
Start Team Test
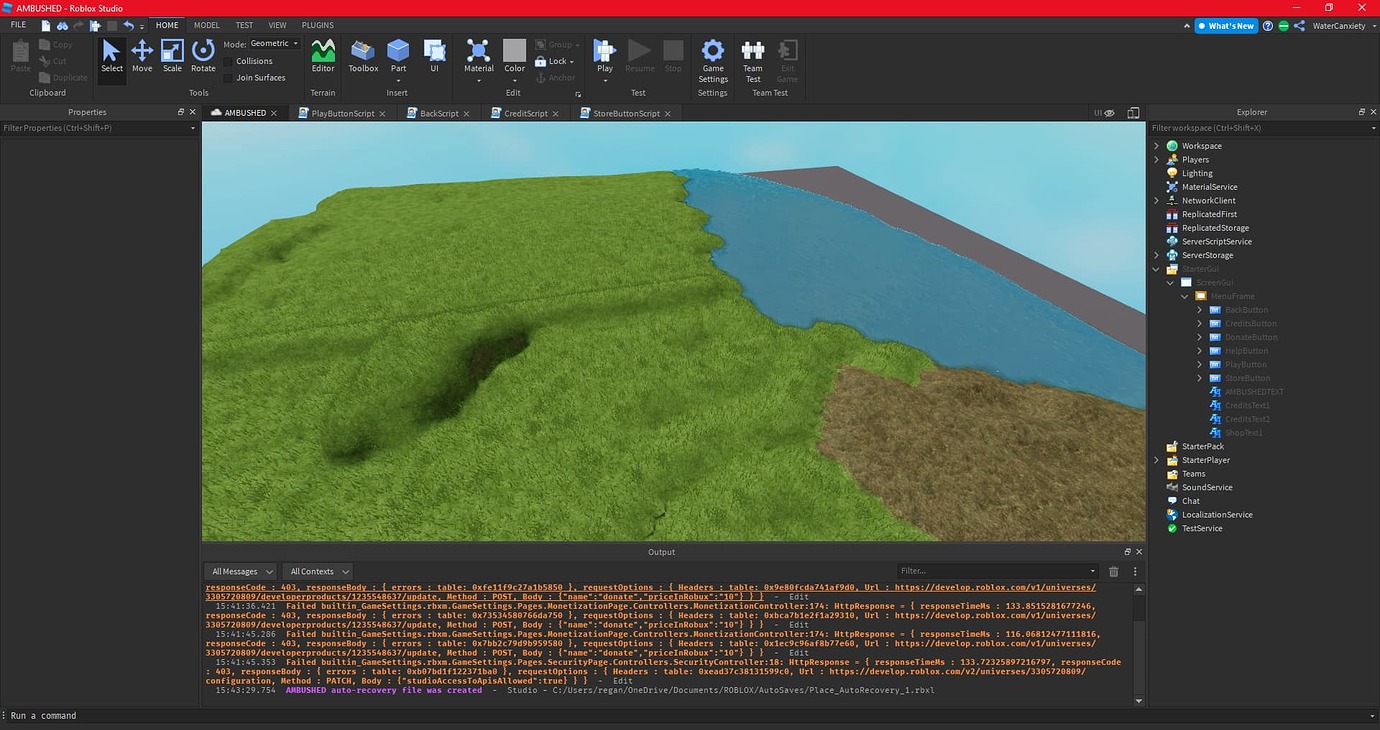click(x=753, y=60)
